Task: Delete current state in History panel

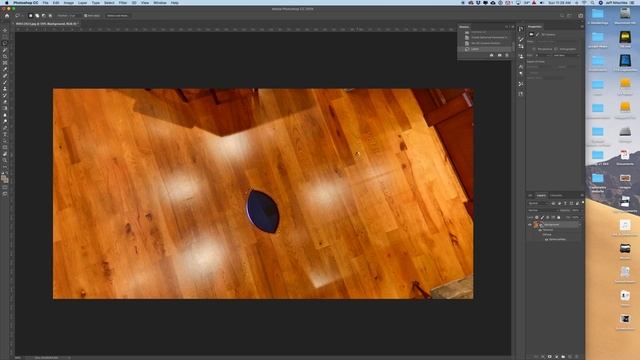Action: [x=507, y=55]
